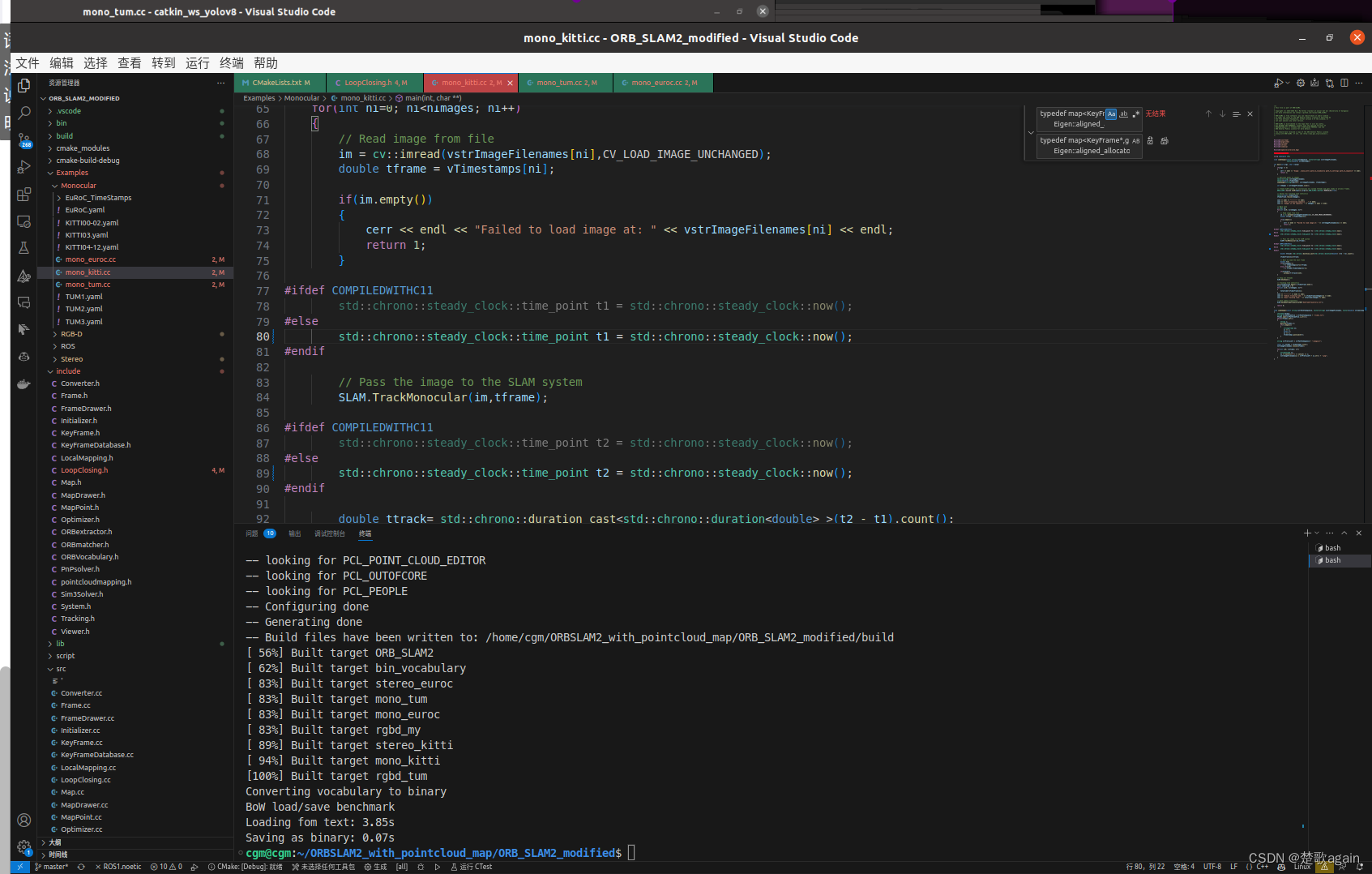
Task: Open the 文件 (File) menu
Action: (x=28, y=63)
